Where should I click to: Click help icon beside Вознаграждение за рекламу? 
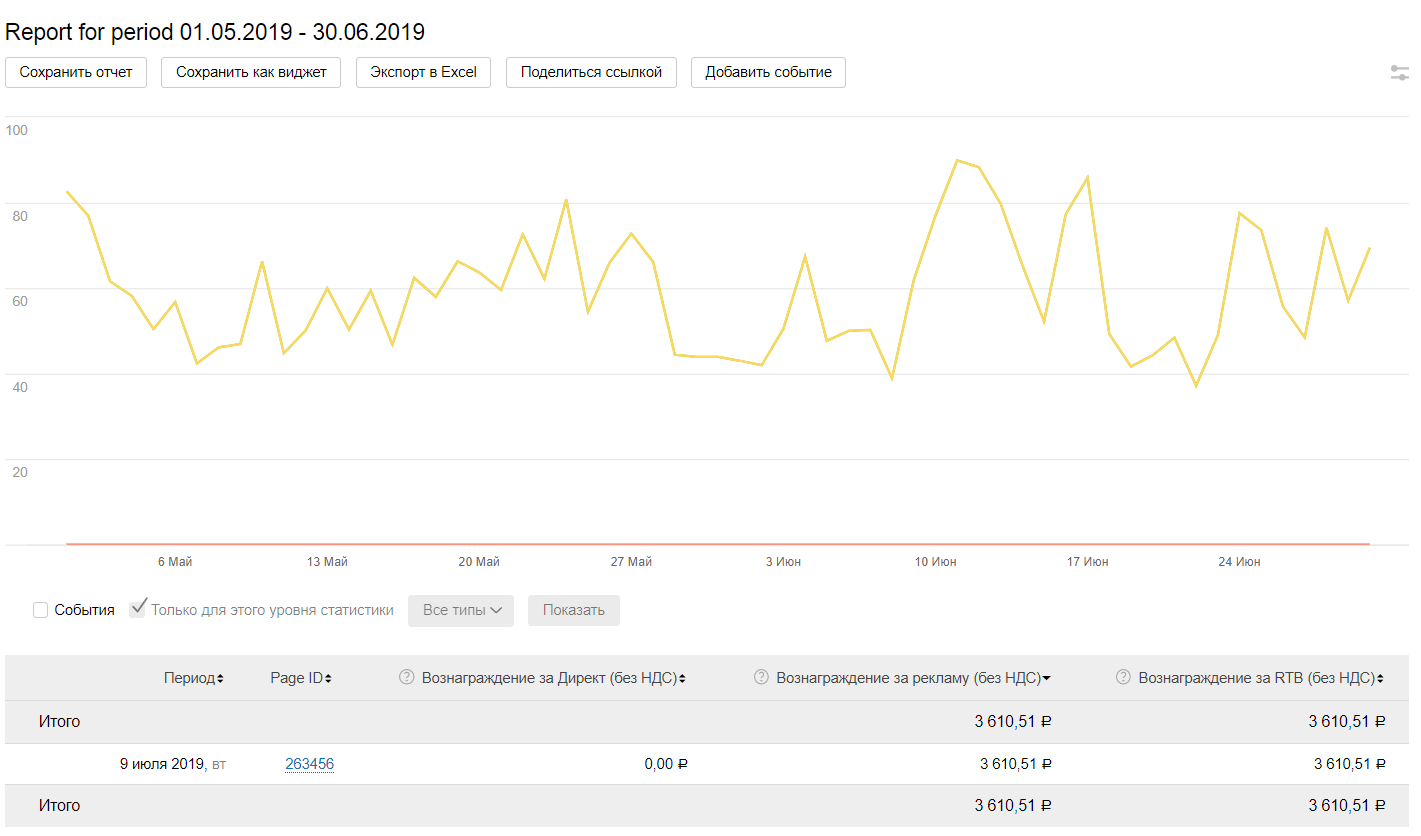[761, 678]
